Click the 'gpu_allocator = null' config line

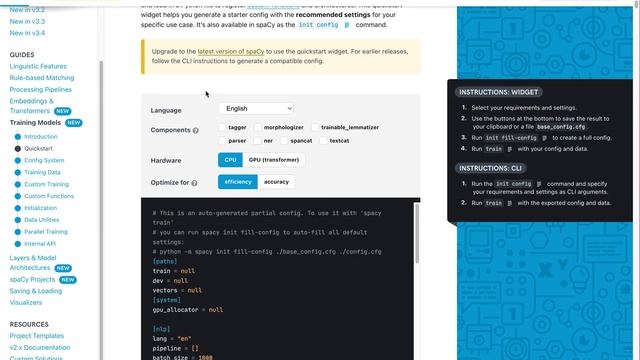pos(188,310)
